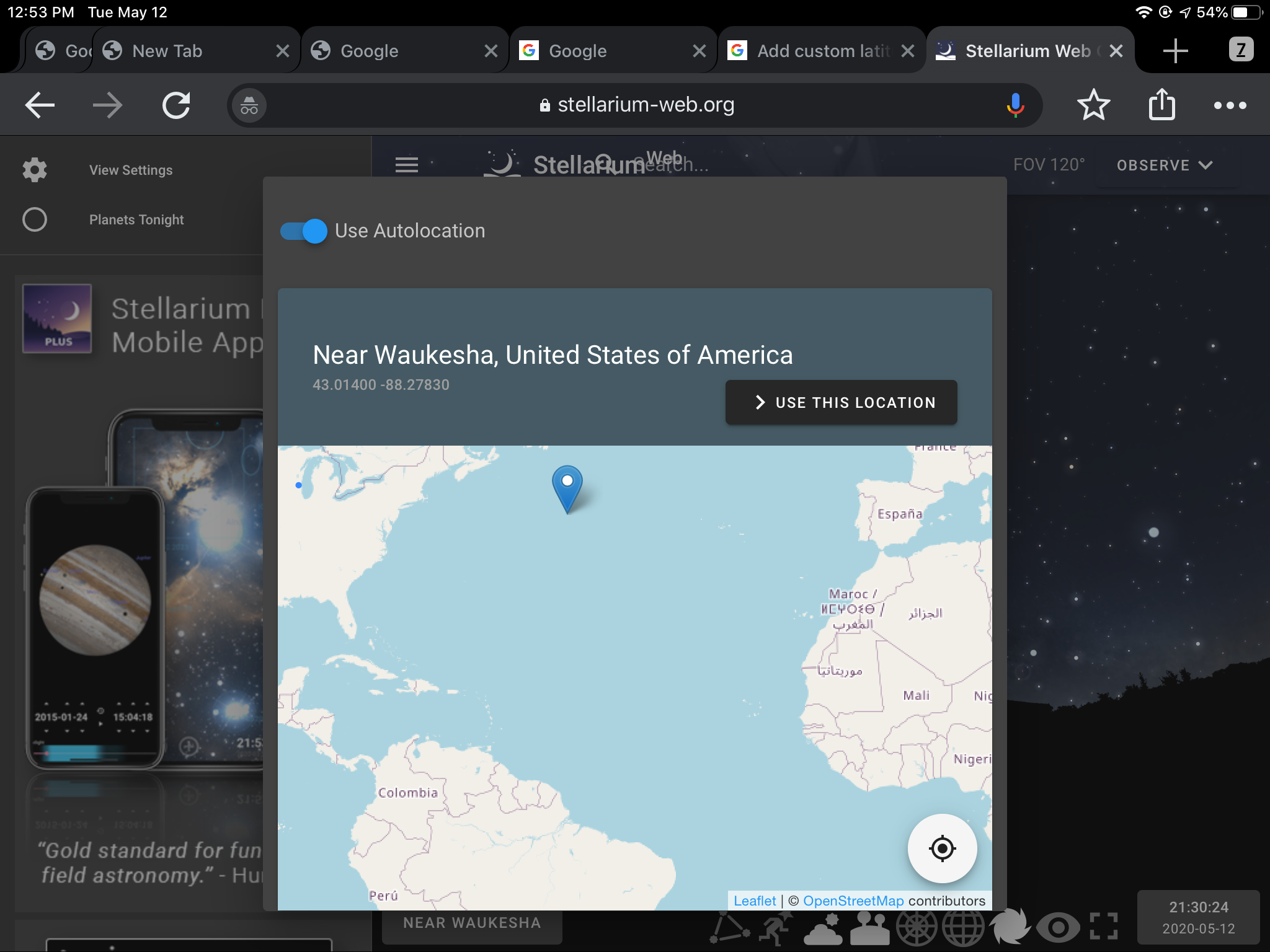The width and height of the screenshot is (1270, 952).
Task: Switch to the New Tab browser tab
Action: click(x=180, y=50)
